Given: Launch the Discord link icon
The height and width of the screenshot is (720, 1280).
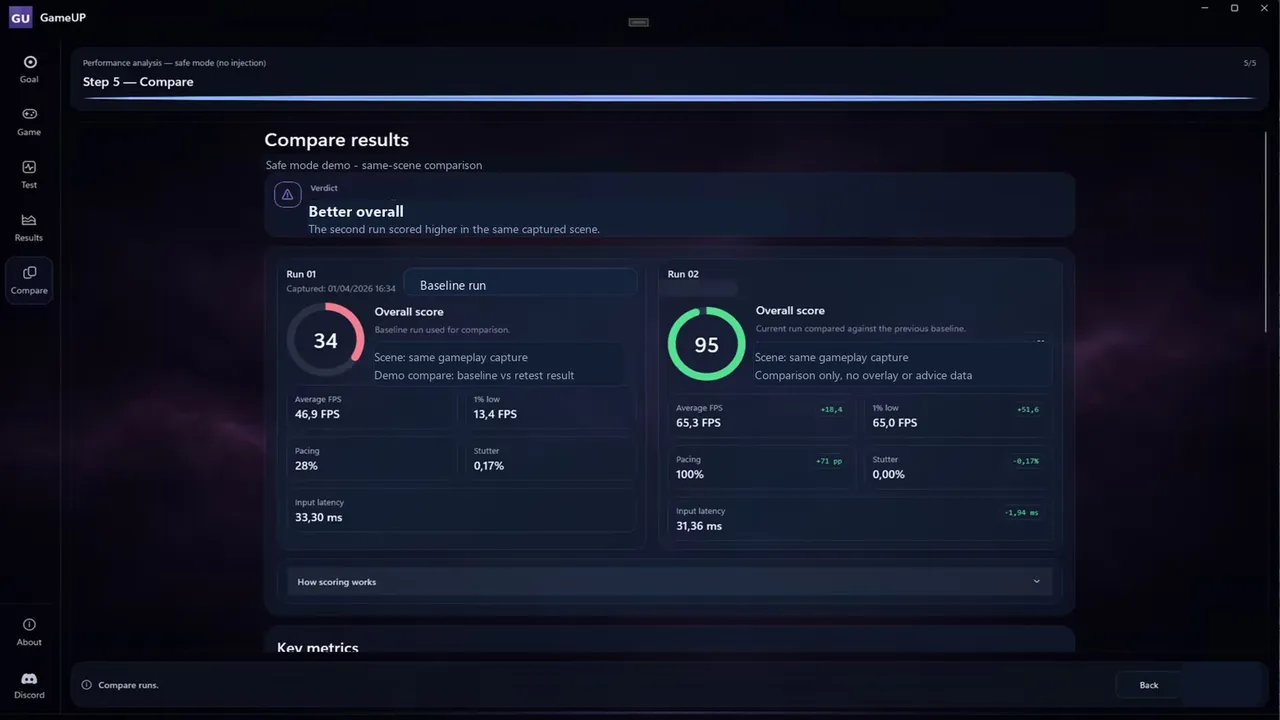Looking at the screenshot, I should [x=29, y=678].
